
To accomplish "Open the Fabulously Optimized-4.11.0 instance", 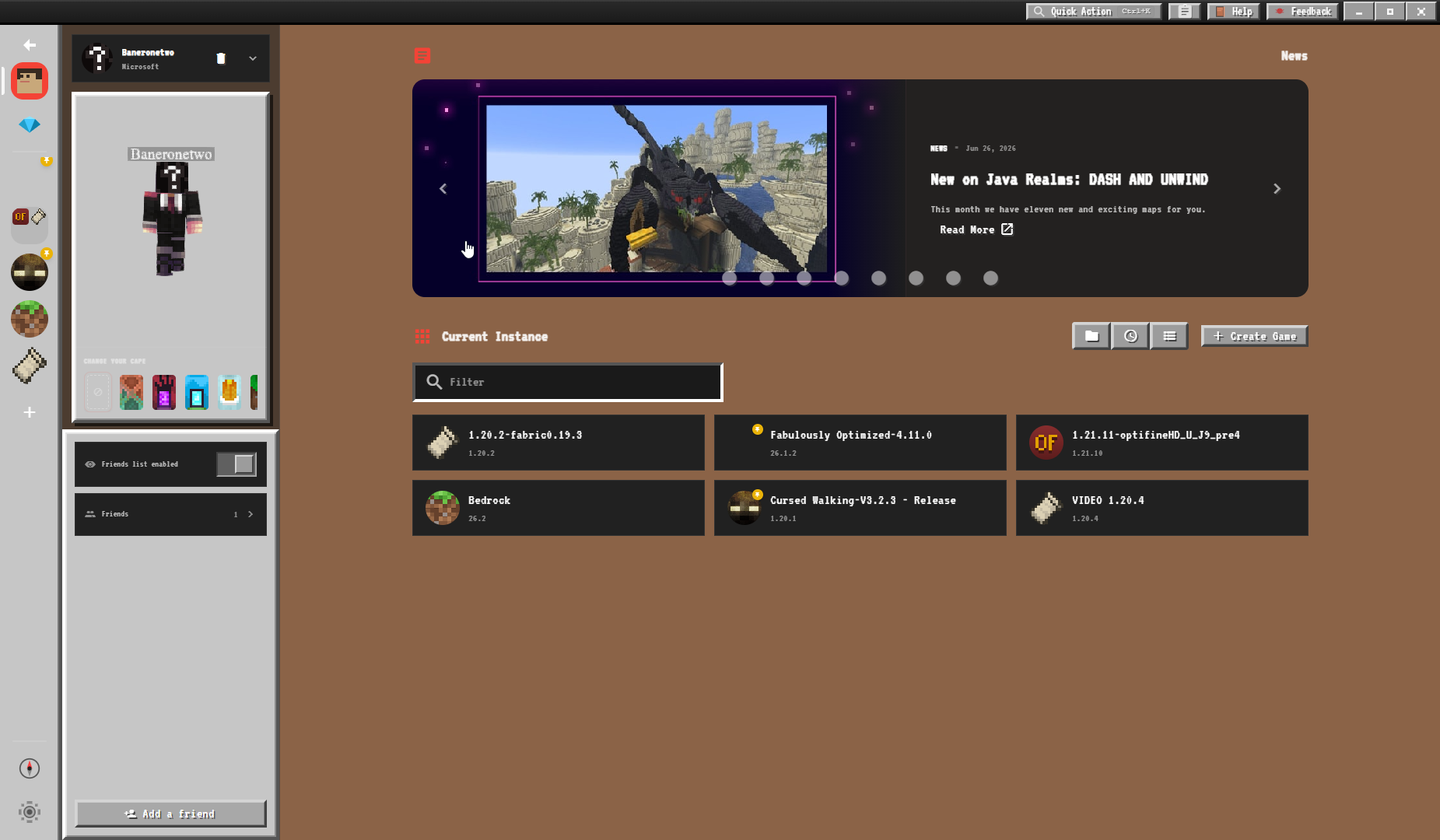I will pyautogui.click(x=860, y=443).
